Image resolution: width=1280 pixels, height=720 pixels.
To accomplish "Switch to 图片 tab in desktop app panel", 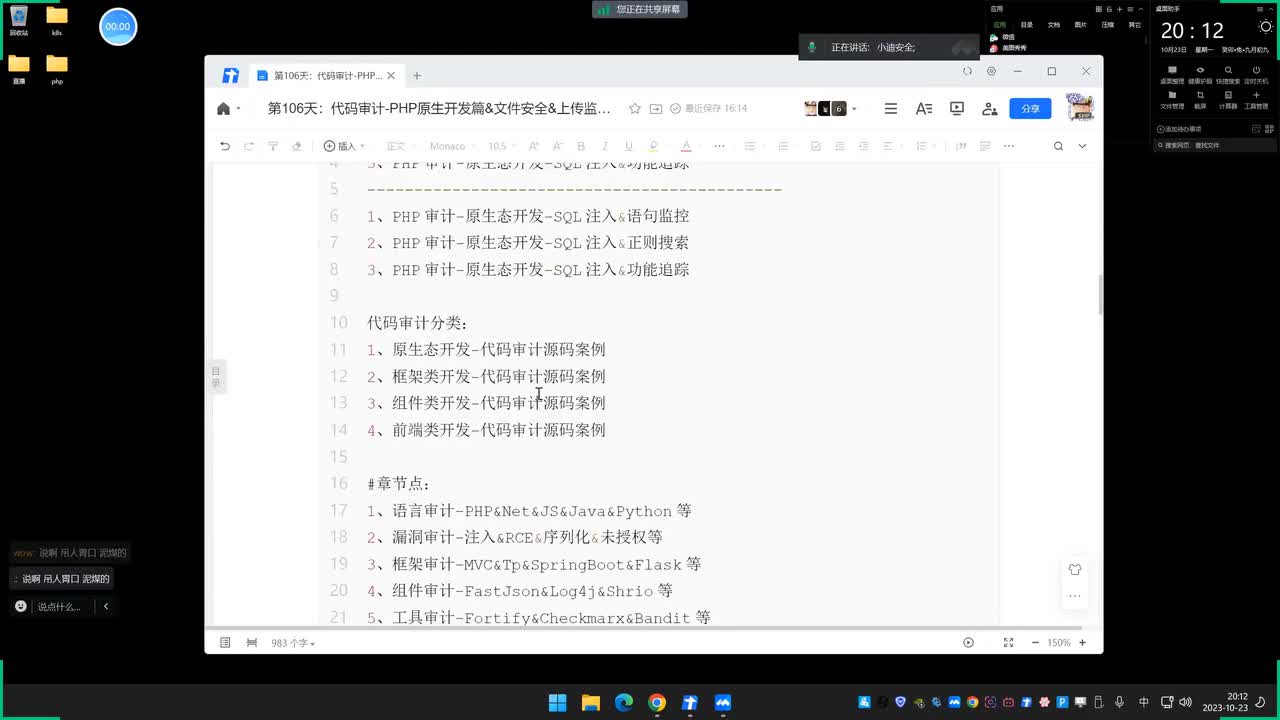I will 1080,24.
